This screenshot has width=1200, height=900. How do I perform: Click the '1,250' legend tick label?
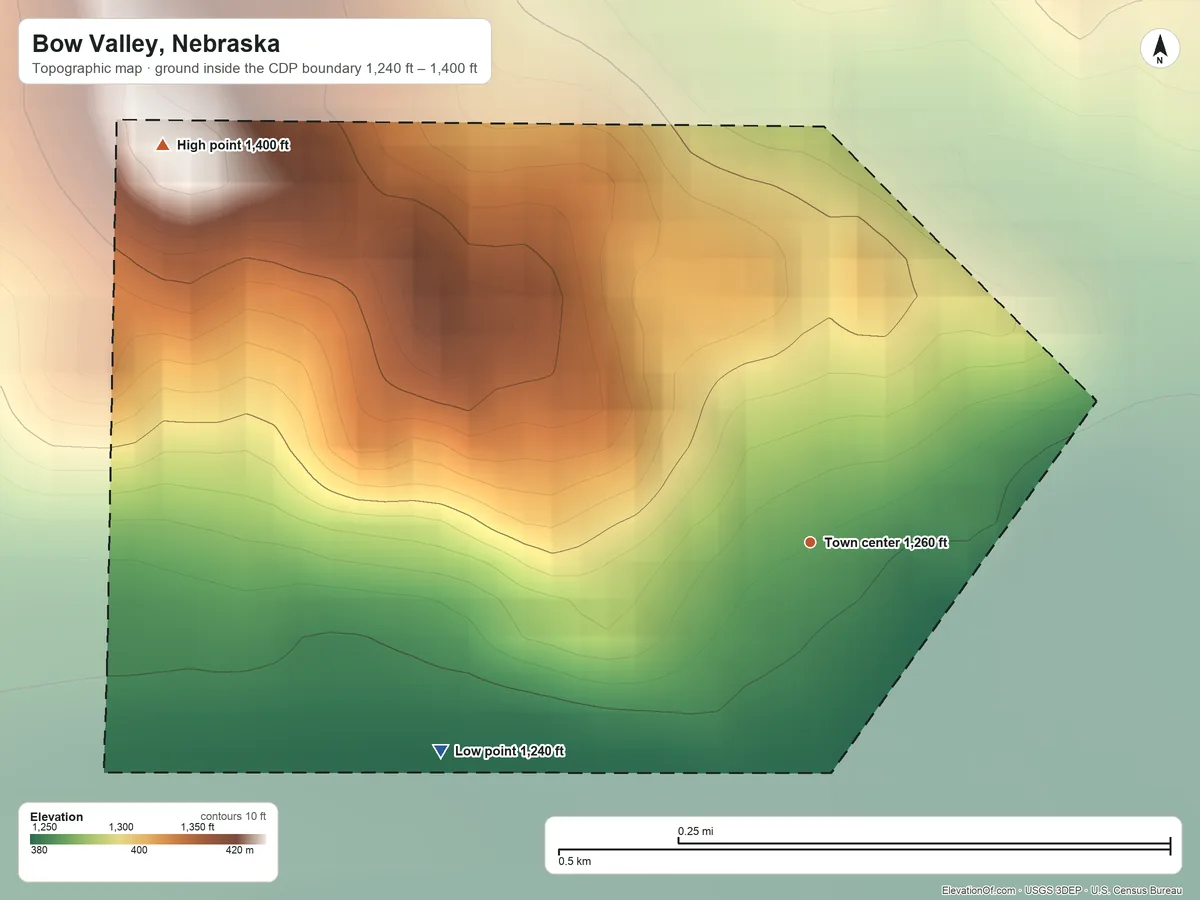[x=45, y=827]
